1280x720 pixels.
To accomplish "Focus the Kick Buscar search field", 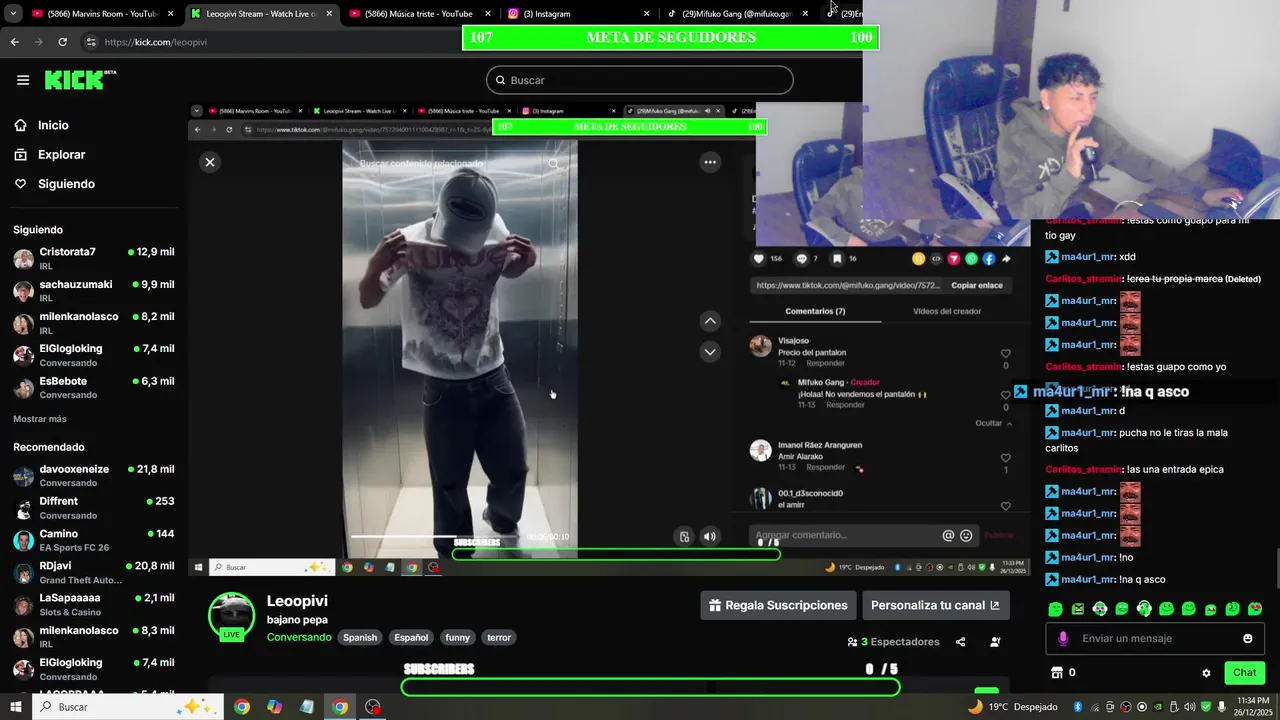I will tap(640, 80).
